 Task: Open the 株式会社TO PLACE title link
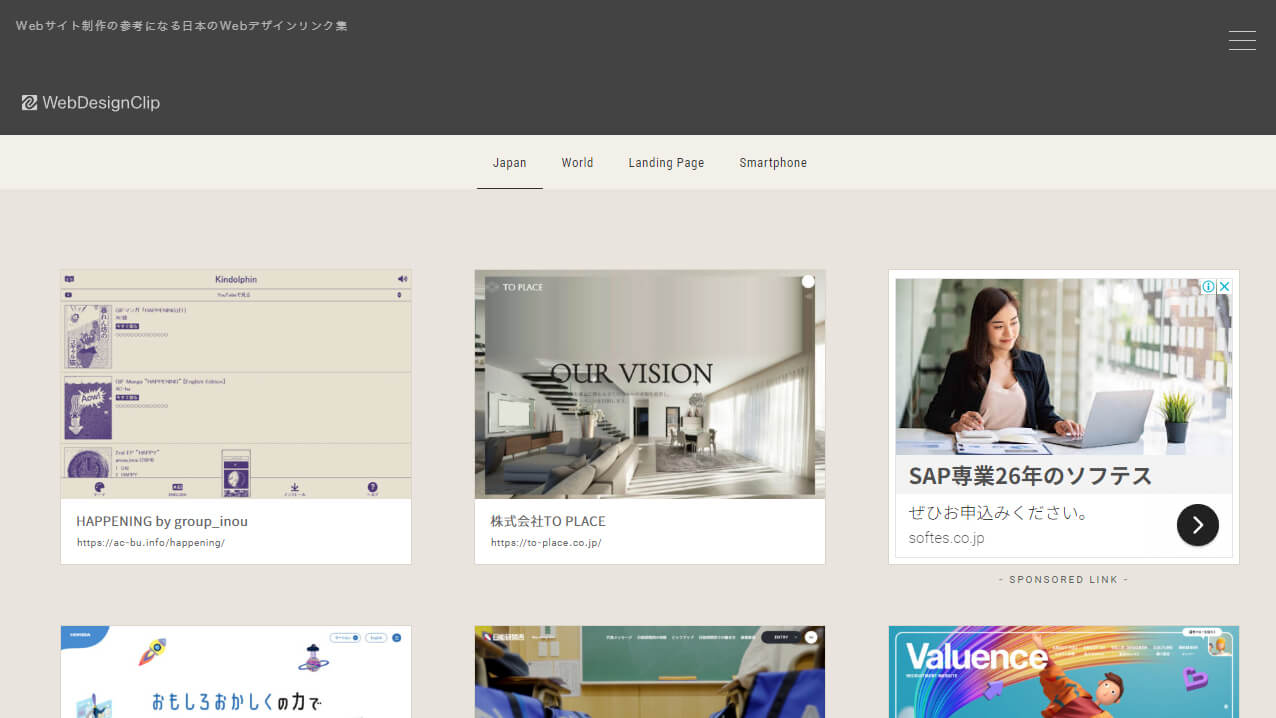[548, 521]
